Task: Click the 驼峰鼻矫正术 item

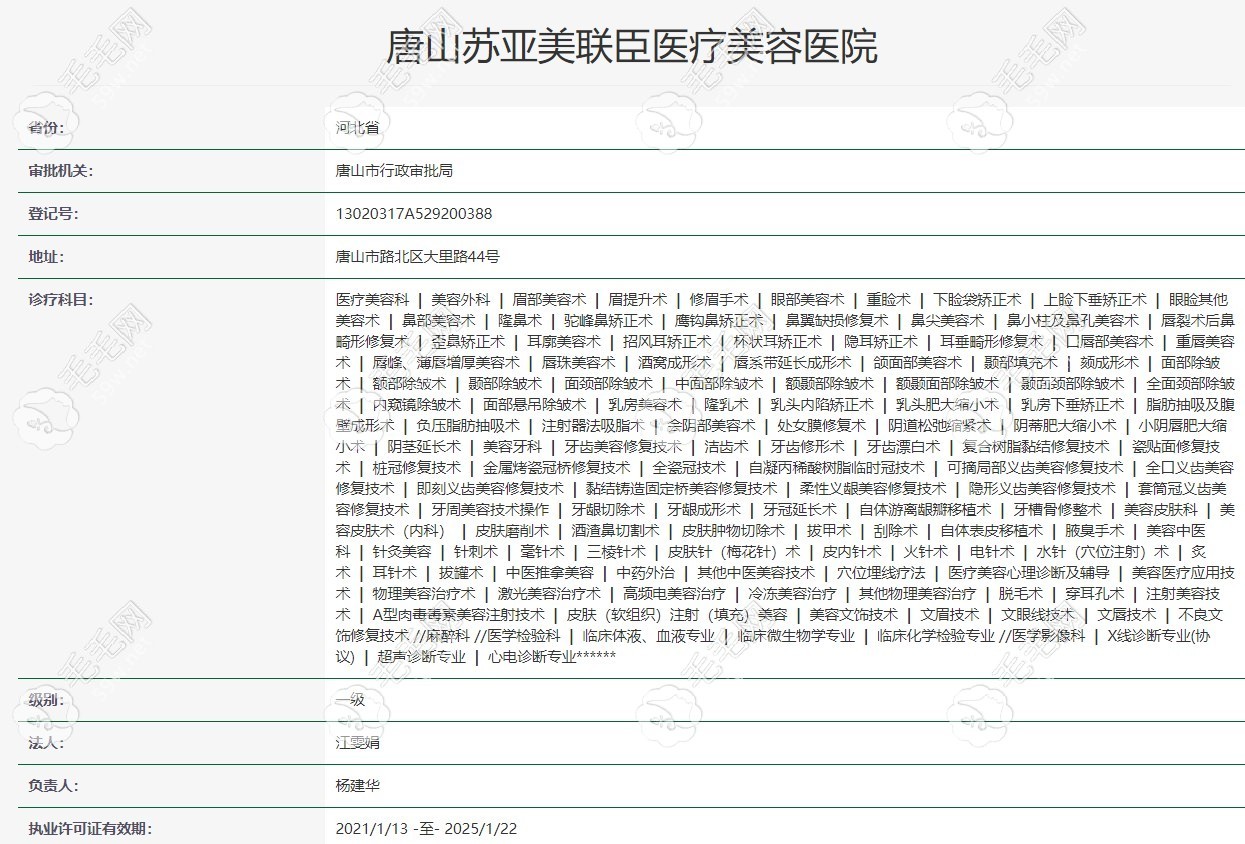Action: pyautogui.click(x=608, y=321)
